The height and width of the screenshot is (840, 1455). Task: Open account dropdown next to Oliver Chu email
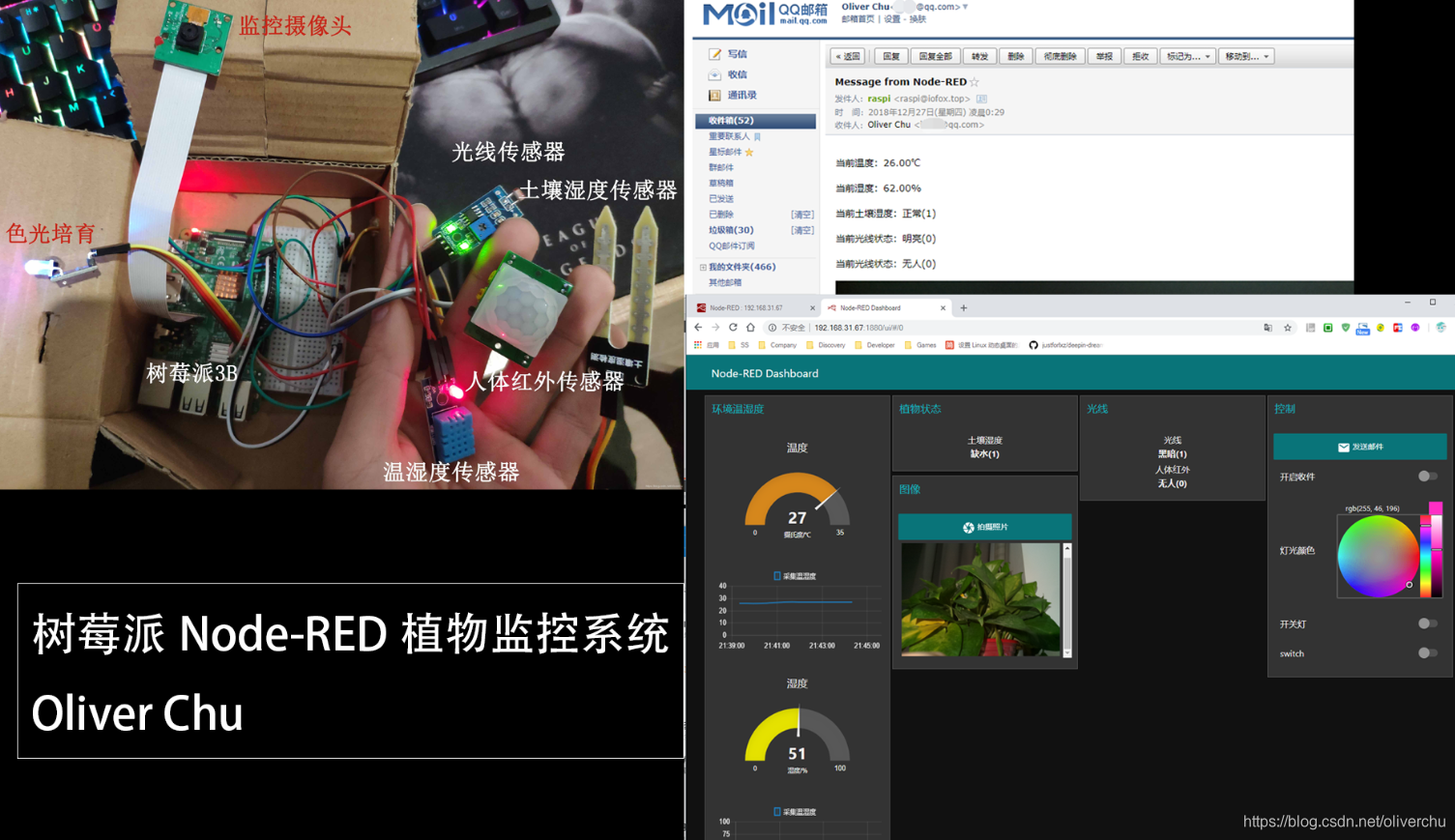[965, 7]
